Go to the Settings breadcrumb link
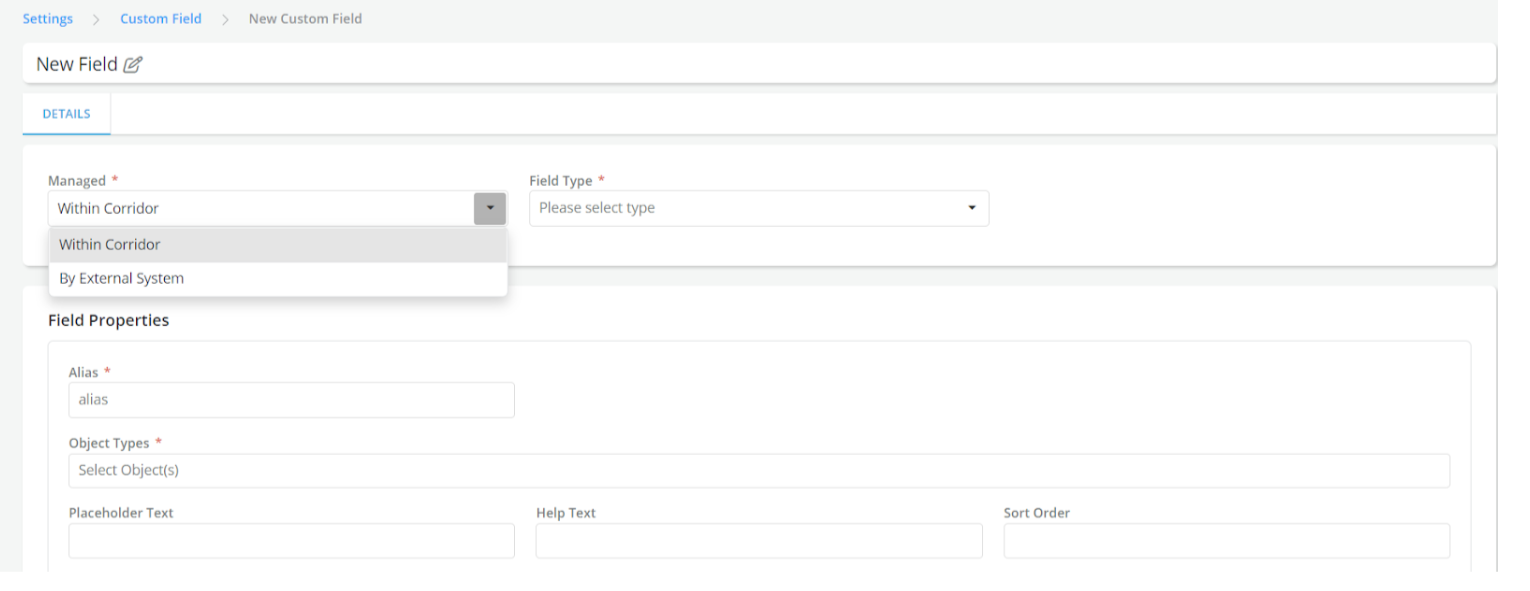This screenshot has height=591, width=1530. [x=48, y=19]
